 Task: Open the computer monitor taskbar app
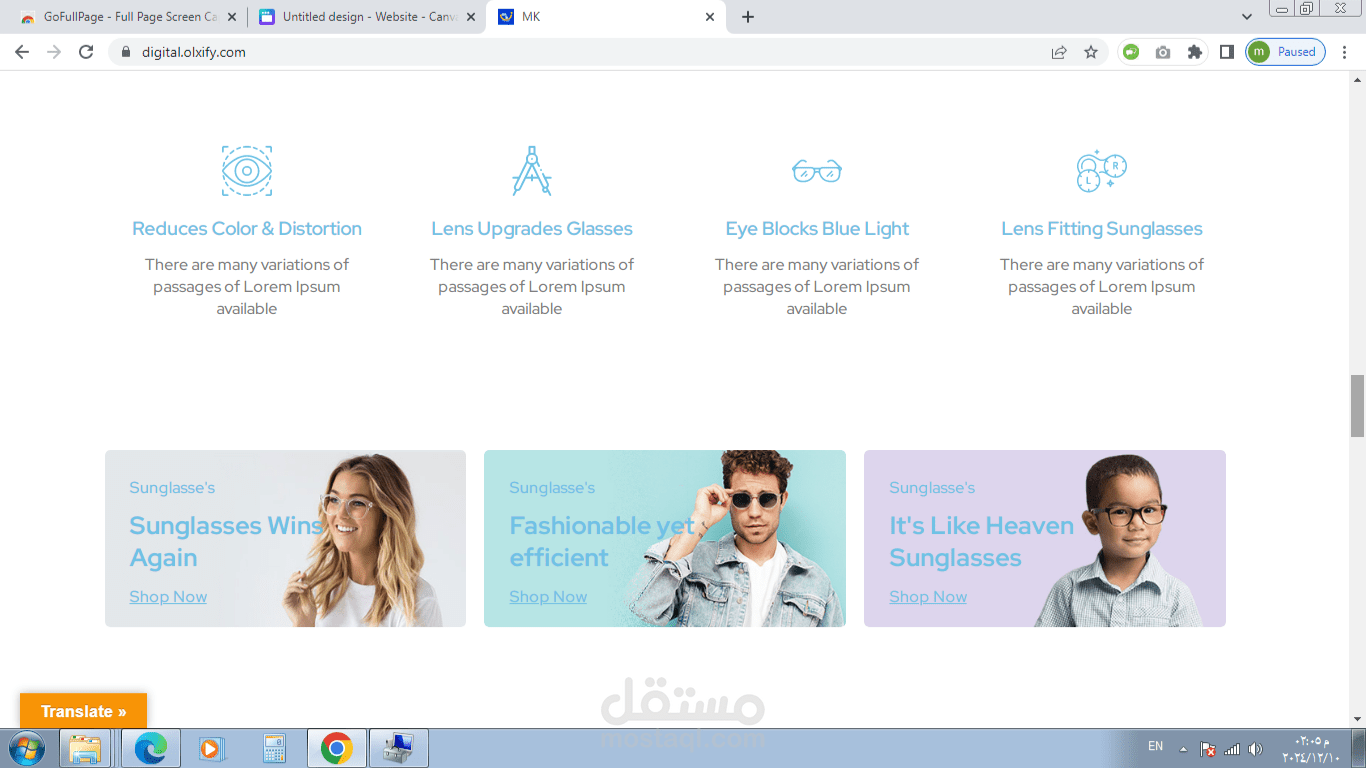pyautogui.click(x=399, y=748)
